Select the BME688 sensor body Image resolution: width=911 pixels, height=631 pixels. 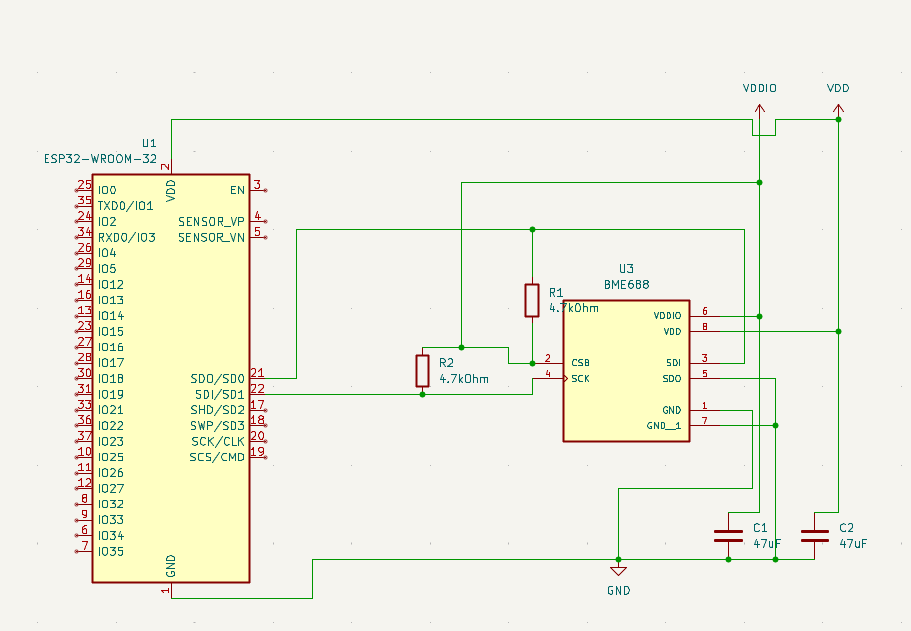pos(626,371)
